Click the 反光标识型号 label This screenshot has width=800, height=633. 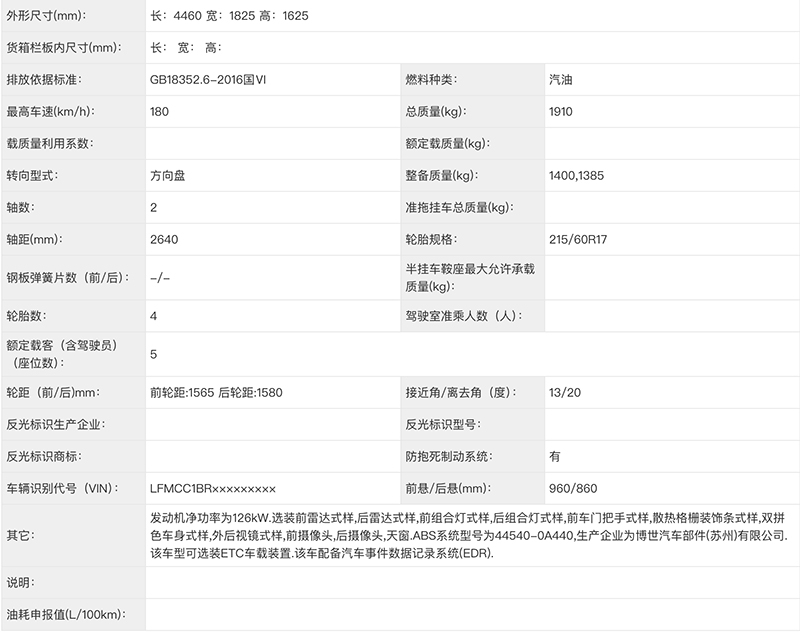point(443,425)
